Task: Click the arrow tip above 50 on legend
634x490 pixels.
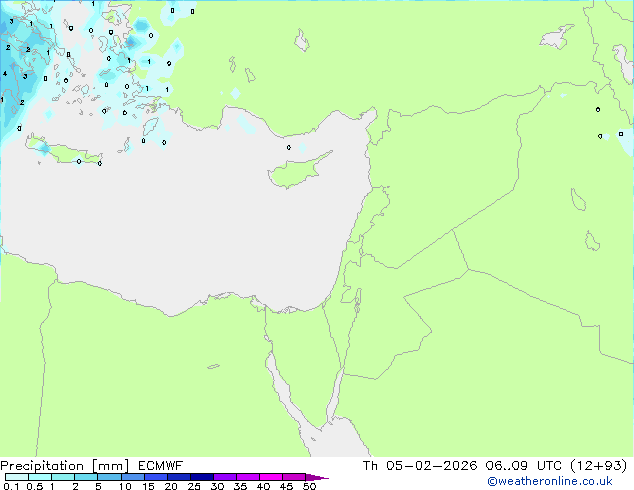Action: 317,477
